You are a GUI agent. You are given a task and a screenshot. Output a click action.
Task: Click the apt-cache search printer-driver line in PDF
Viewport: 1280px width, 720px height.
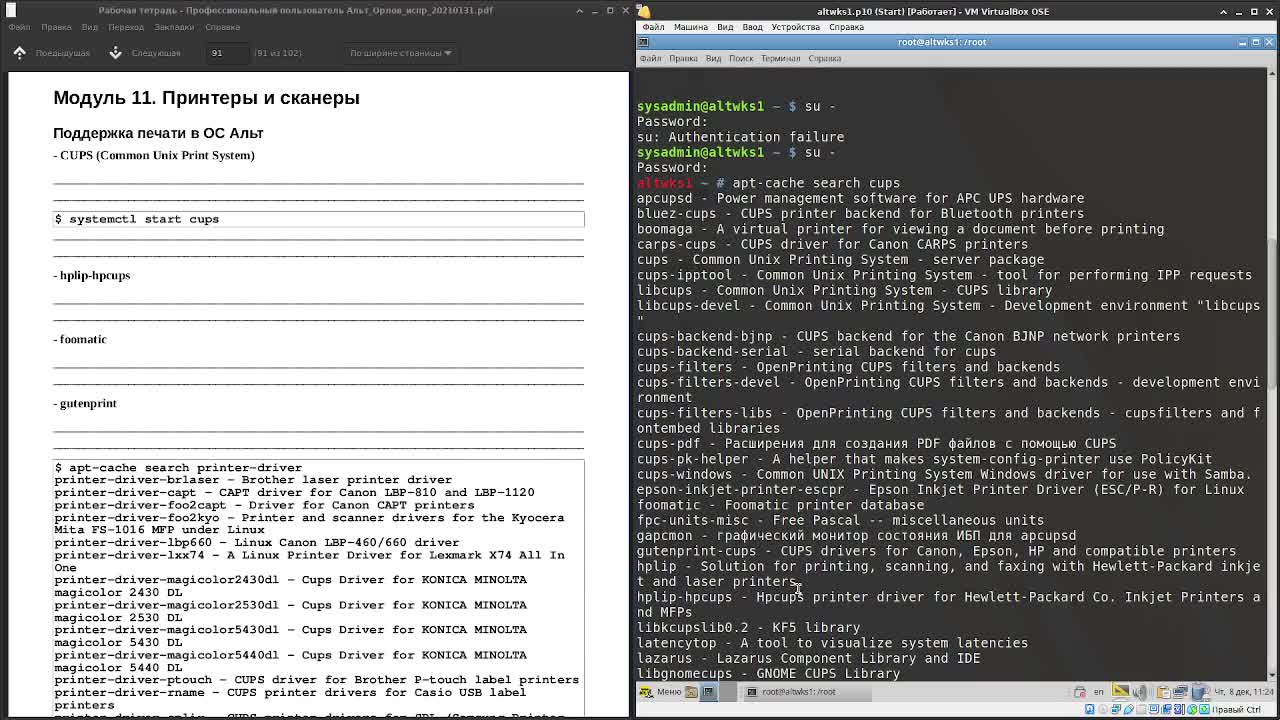pos(178,468)
